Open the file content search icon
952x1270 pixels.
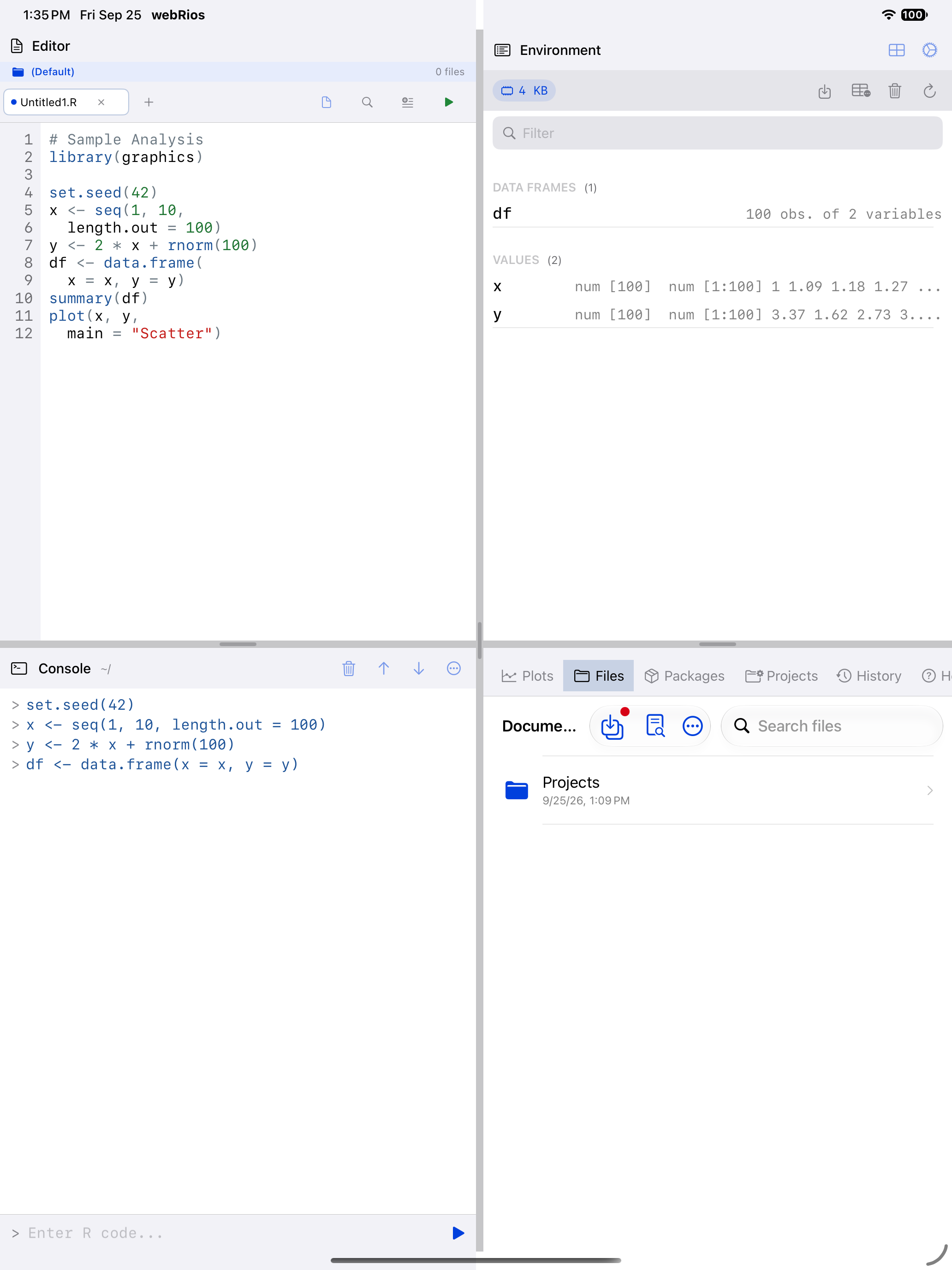click(655, 726)
